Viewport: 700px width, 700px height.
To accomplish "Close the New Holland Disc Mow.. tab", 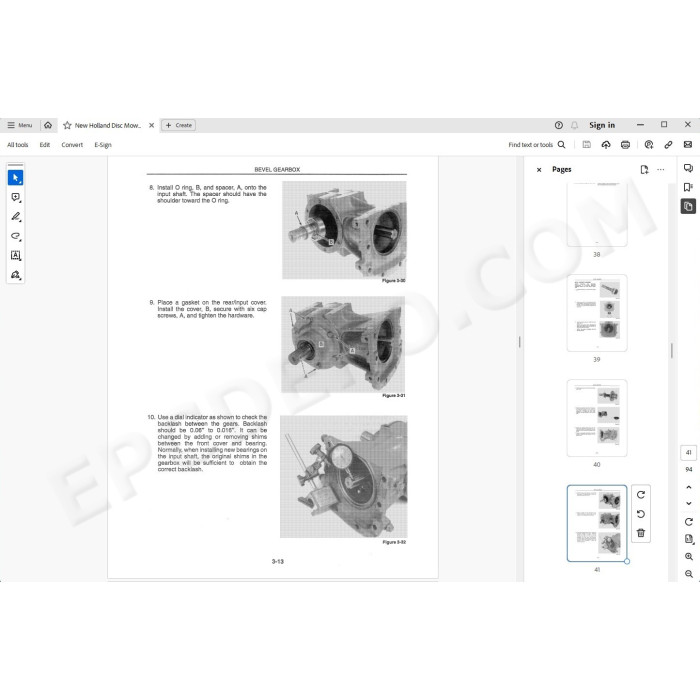I will coord(151,125).
